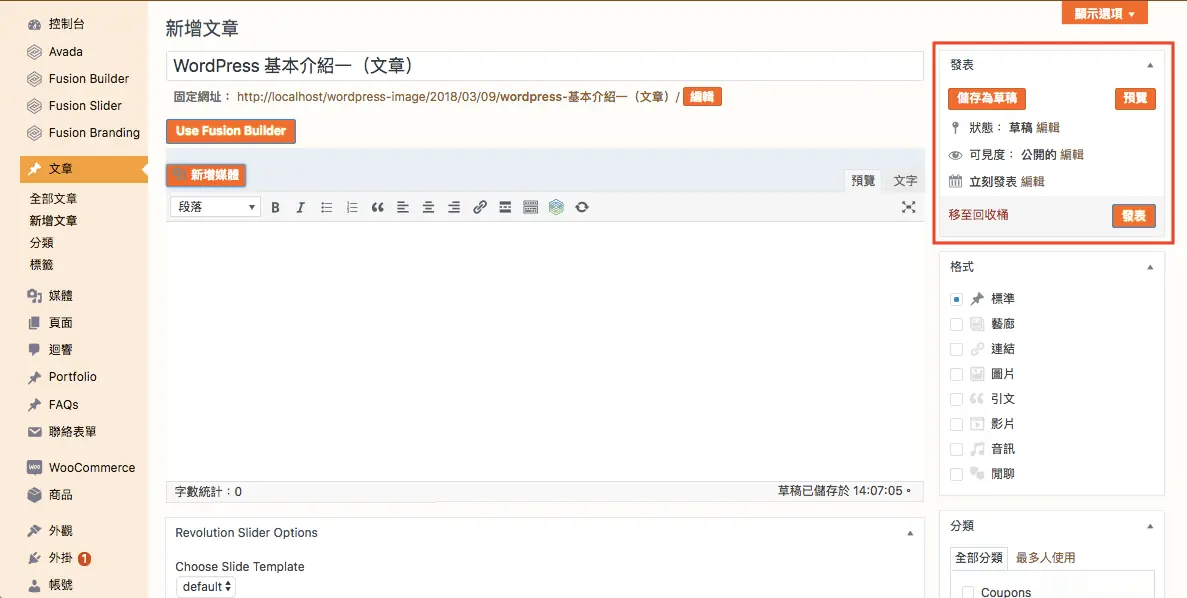Toggle bold formatting in editor toolbar
Image resolution: width=1187 pixels, height=598 pixels.
276,207
